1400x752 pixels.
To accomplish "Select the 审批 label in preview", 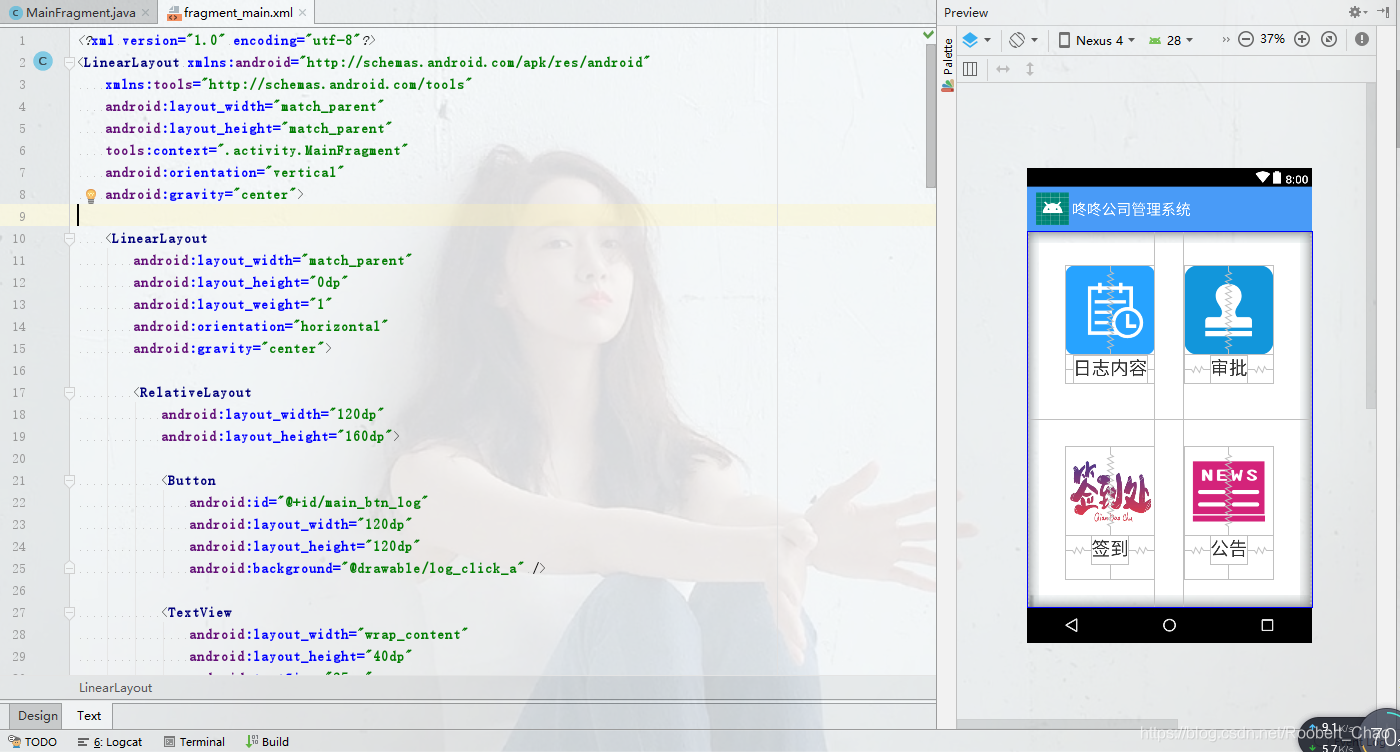I will [x=1229, y=368].
